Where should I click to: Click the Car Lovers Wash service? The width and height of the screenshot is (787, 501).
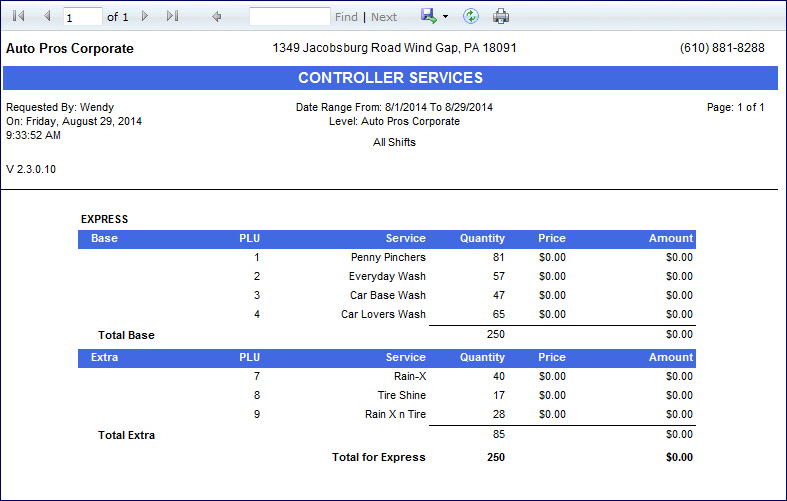383,315
